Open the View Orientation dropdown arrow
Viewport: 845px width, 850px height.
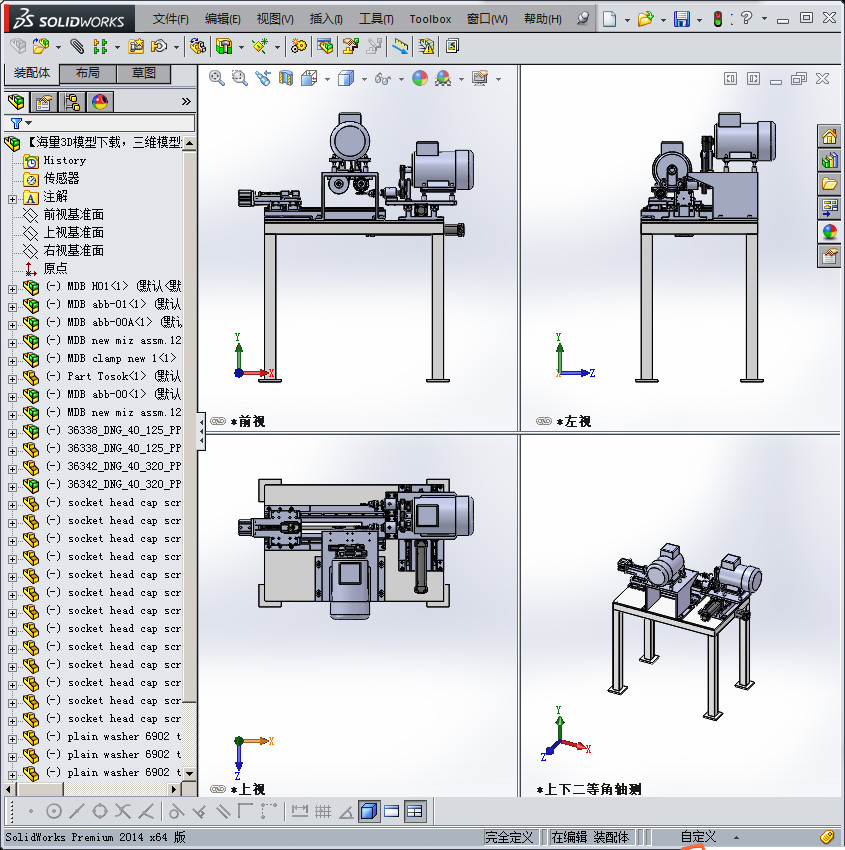pyautogui.click(x=327, y=80)
